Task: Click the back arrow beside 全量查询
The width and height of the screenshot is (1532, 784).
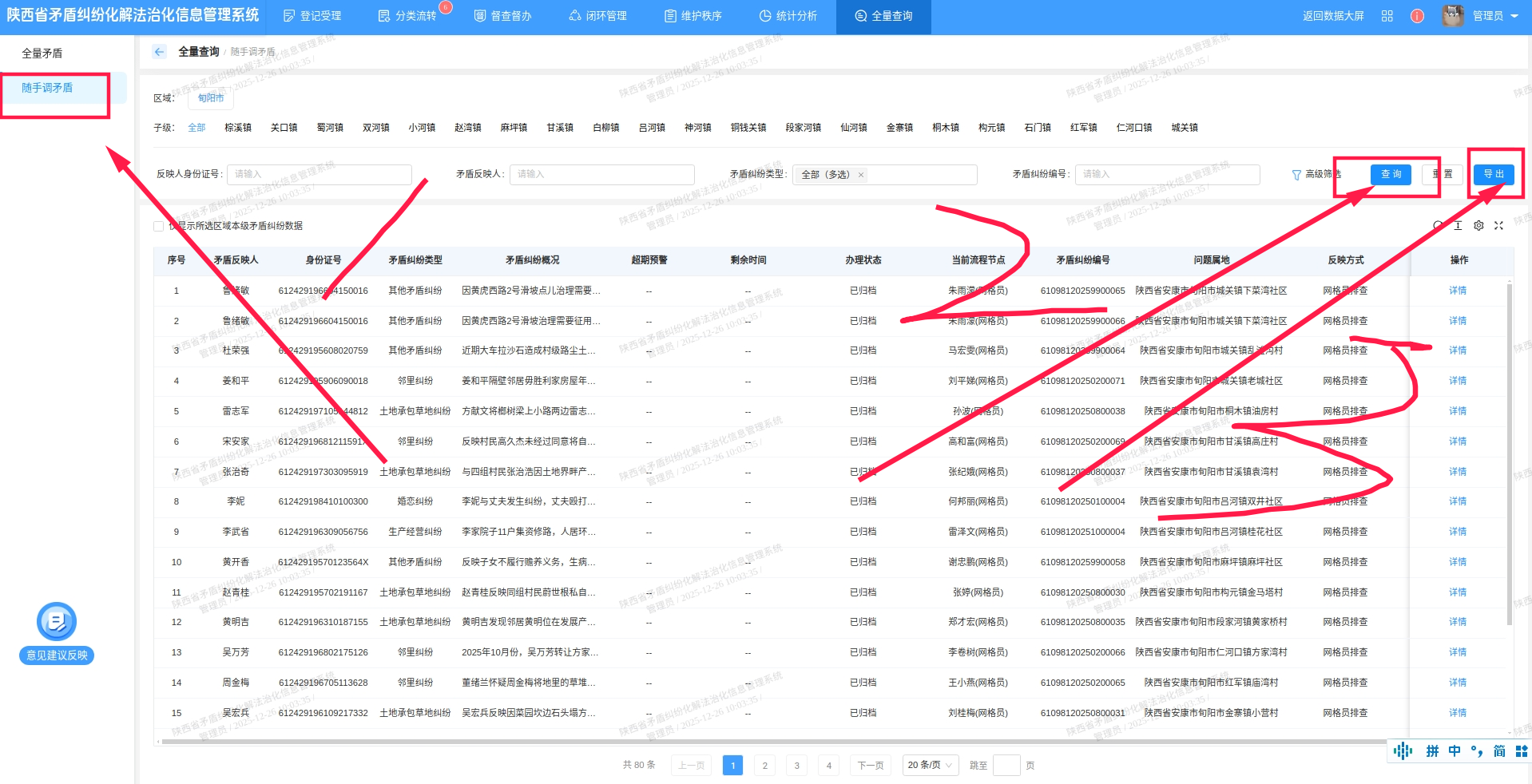Action: [160, 52]
